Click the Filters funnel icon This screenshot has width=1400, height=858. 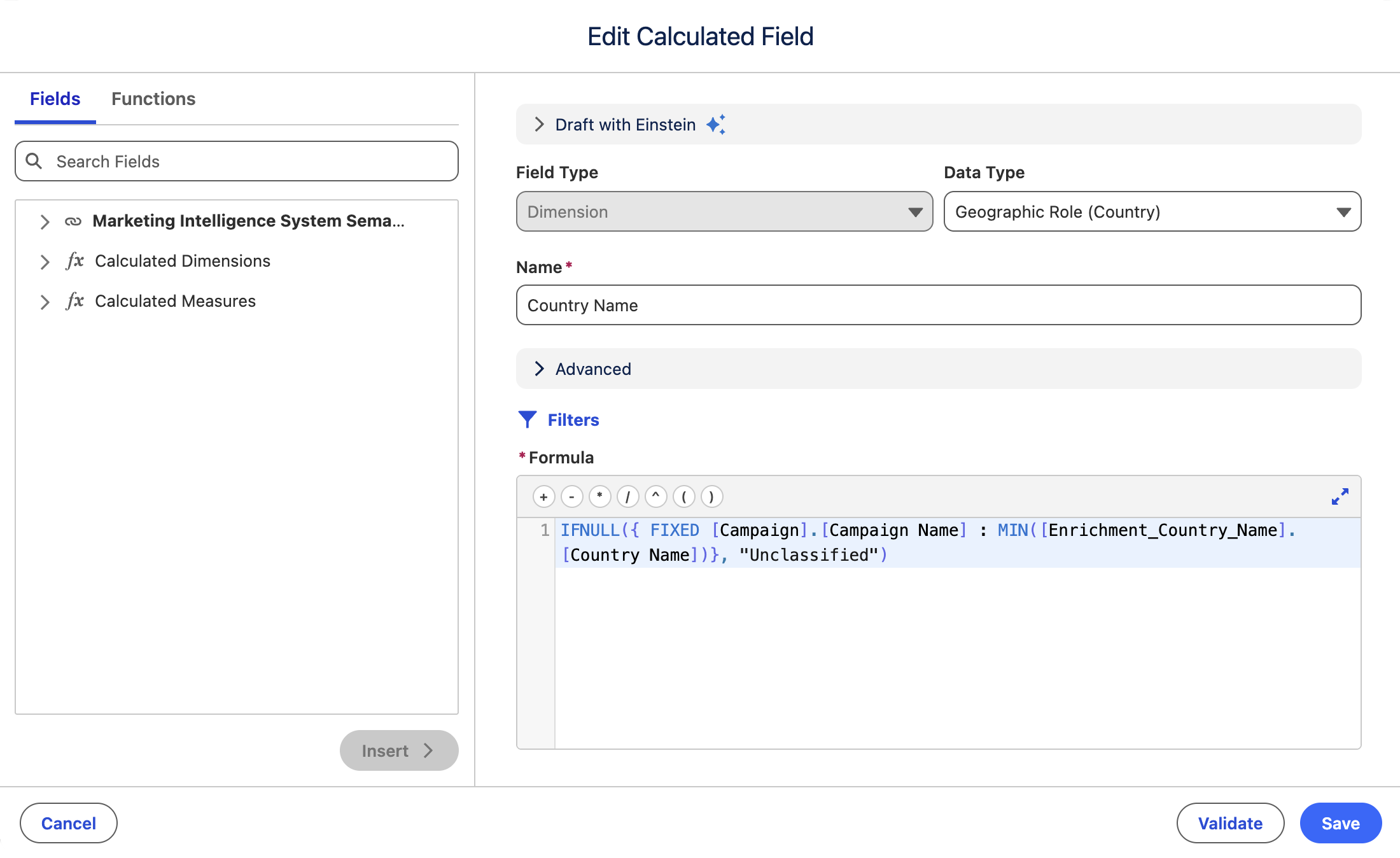coord(527,419)
